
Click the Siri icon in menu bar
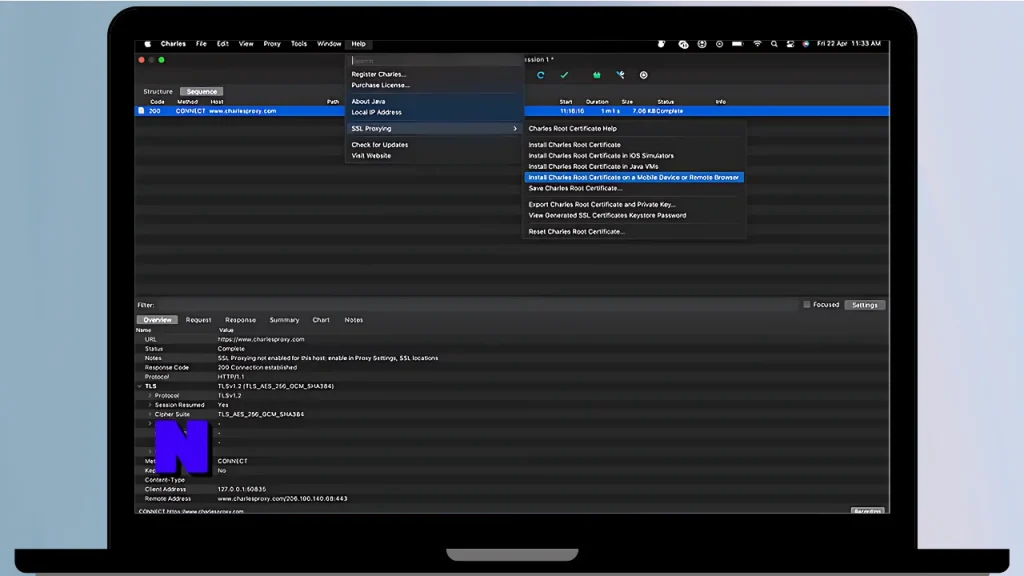pyautogui.click(x=806, y=44)
